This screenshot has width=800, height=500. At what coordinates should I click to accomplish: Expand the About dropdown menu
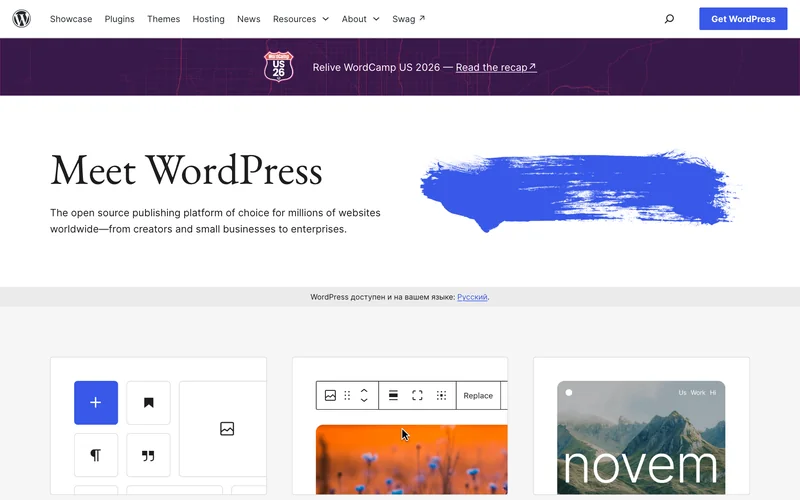pos(360,19)
